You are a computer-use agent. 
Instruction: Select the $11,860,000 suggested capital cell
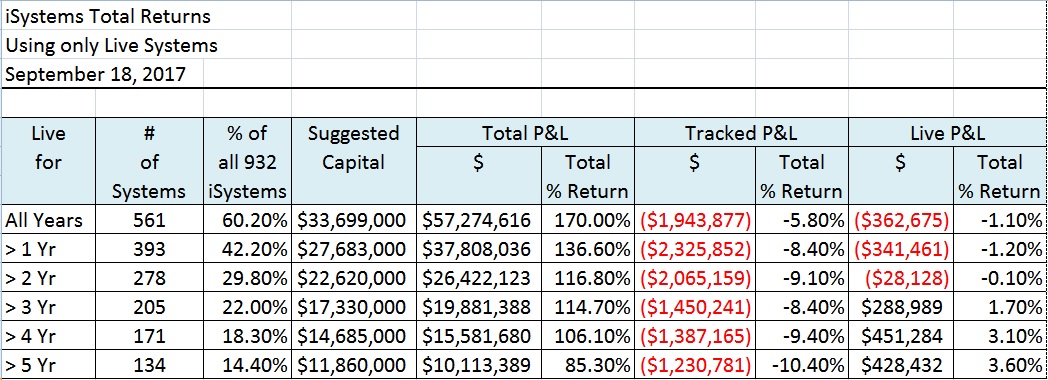[354, 365]
